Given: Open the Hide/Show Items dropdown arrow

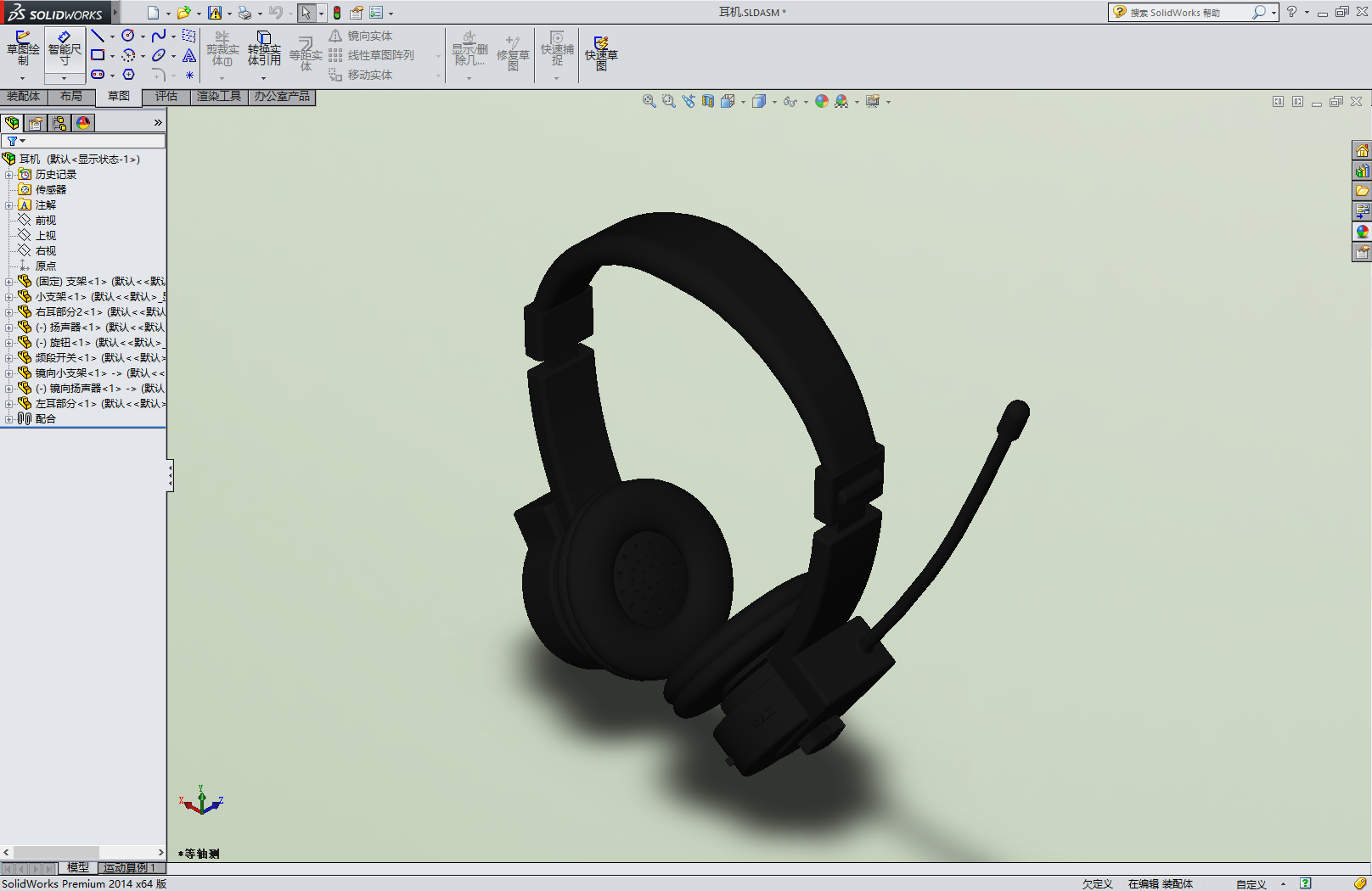Looking at the screenshot, I should (x=806, y=102).
